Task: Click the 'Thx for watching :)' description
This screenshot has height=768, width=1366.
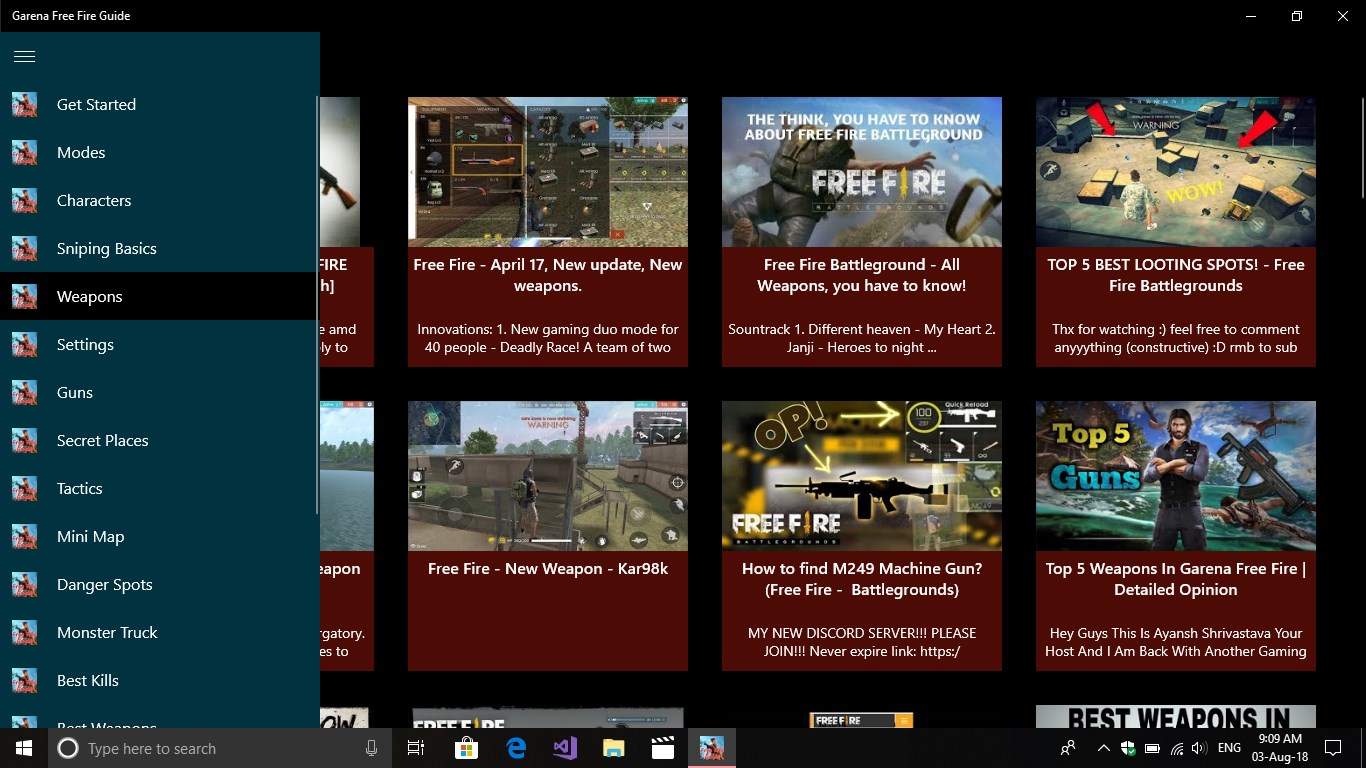Action: coord(1176,338)
